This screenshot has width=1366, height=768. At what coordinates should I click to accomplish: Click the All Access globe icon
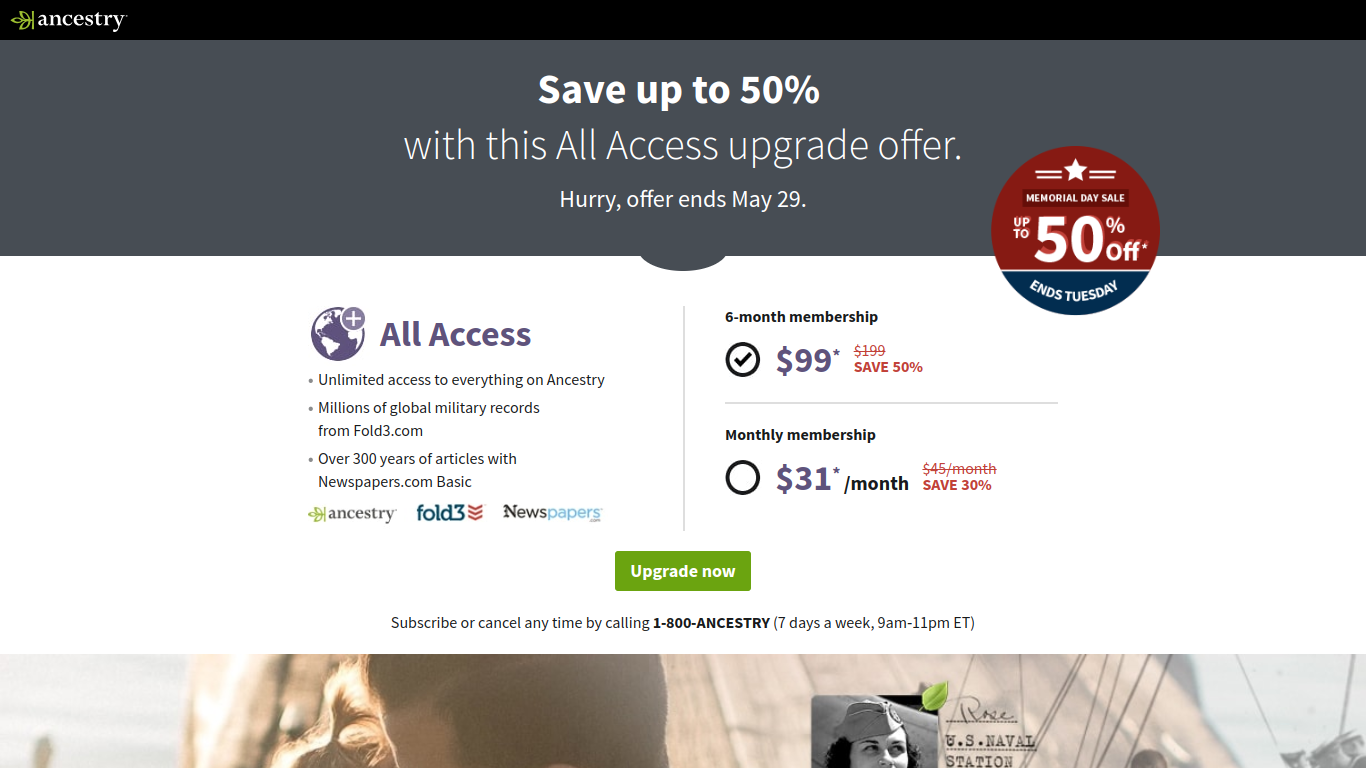tap(338, 333)
